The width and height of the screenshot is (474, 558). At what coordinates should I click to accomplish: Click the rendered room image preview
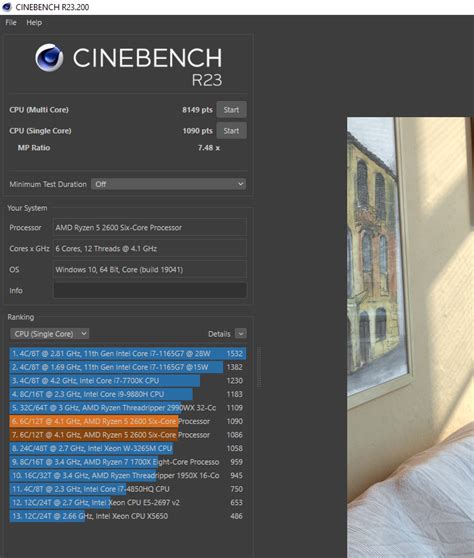[x=410, y=337]
